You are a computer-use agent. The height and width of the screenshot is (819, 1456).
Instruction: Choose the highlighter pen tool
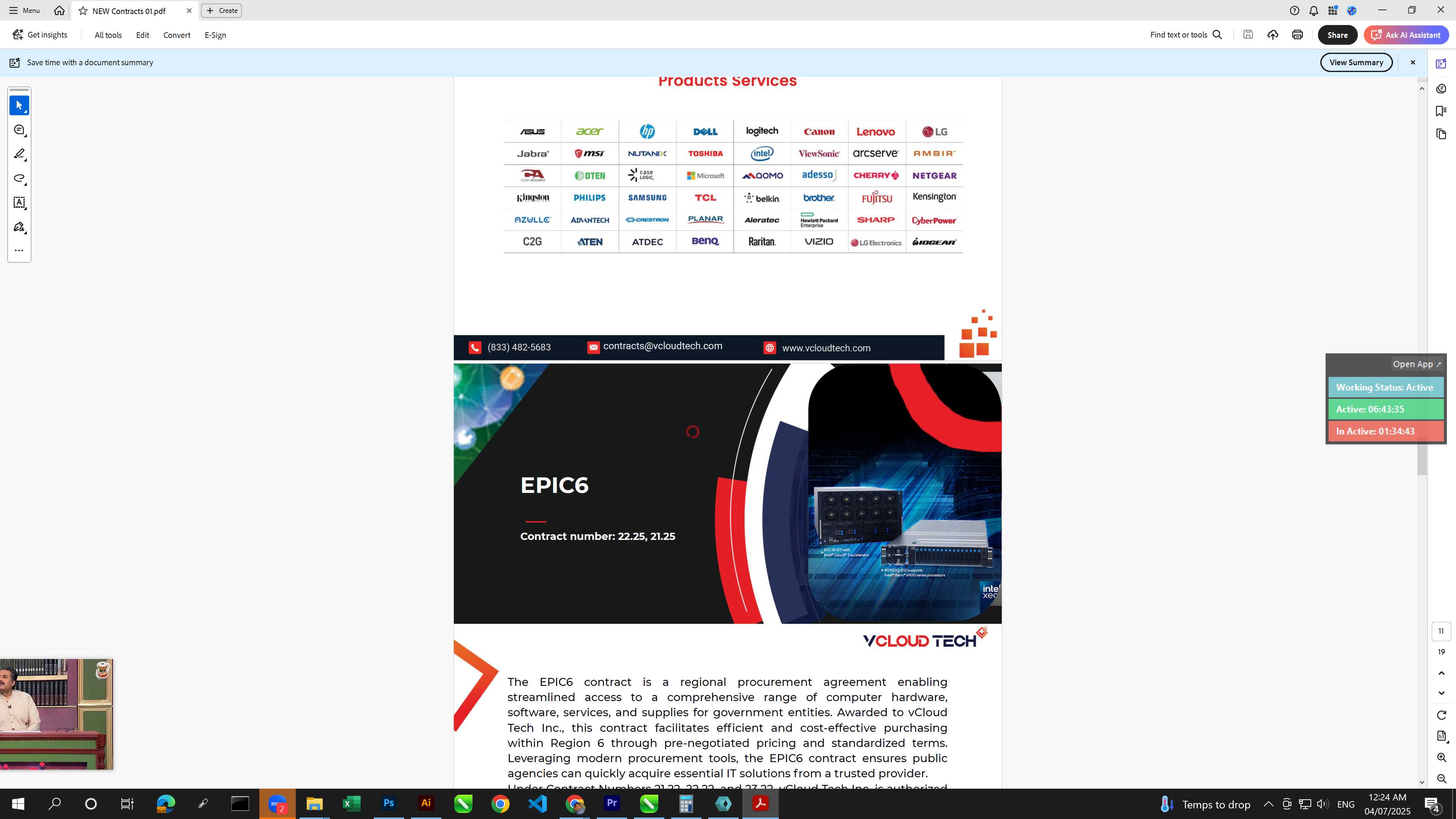pyautogui.click(x=19, y=154)
